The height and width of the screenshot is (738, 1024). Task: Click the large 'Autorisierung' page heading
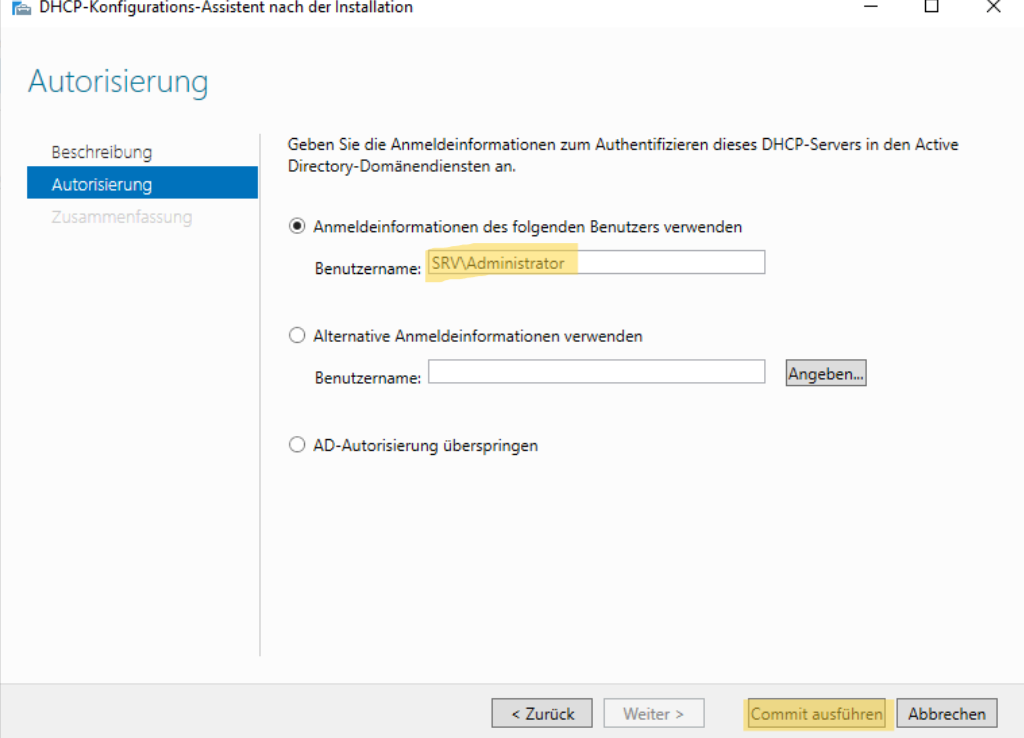pos(118,82)
